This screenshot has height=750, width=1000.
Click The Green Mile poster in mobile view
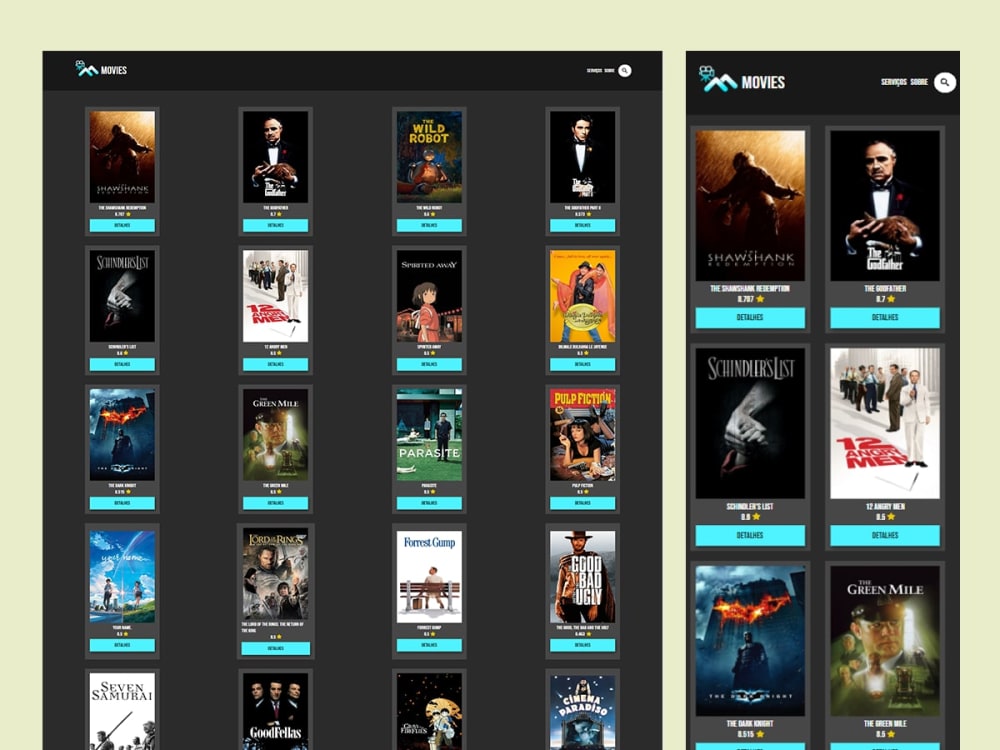pyautogui.click(x=885, y=640)
